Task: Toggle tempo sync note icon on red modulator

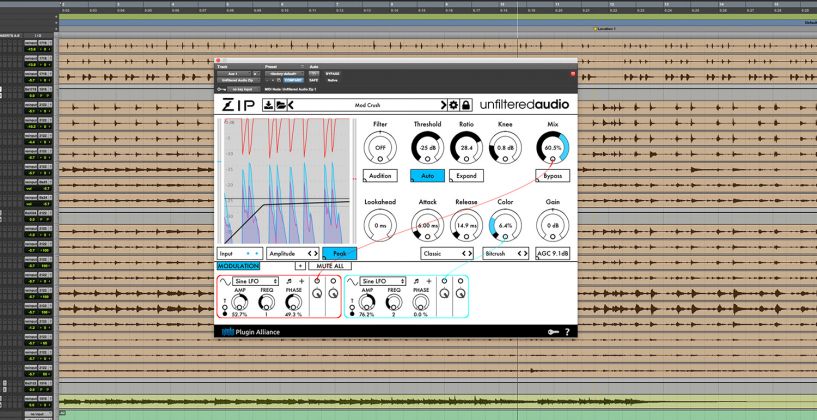Action: tap(289, 281)
